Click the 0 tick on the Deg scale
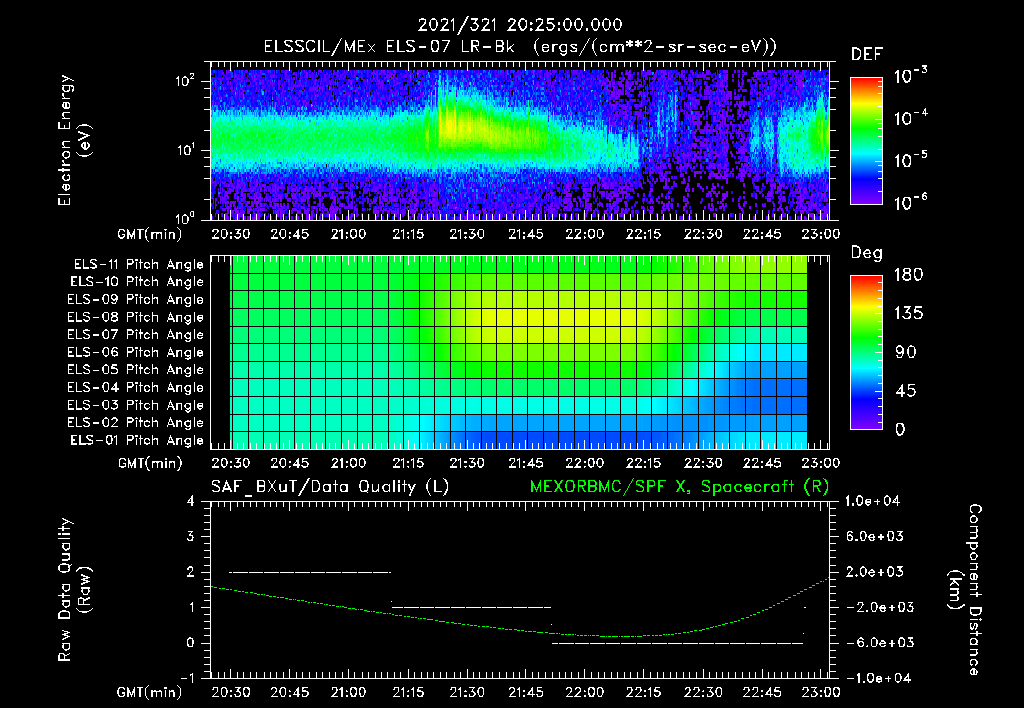The height and width of the screenshot is (708, 1024). (x=900, y=429)
